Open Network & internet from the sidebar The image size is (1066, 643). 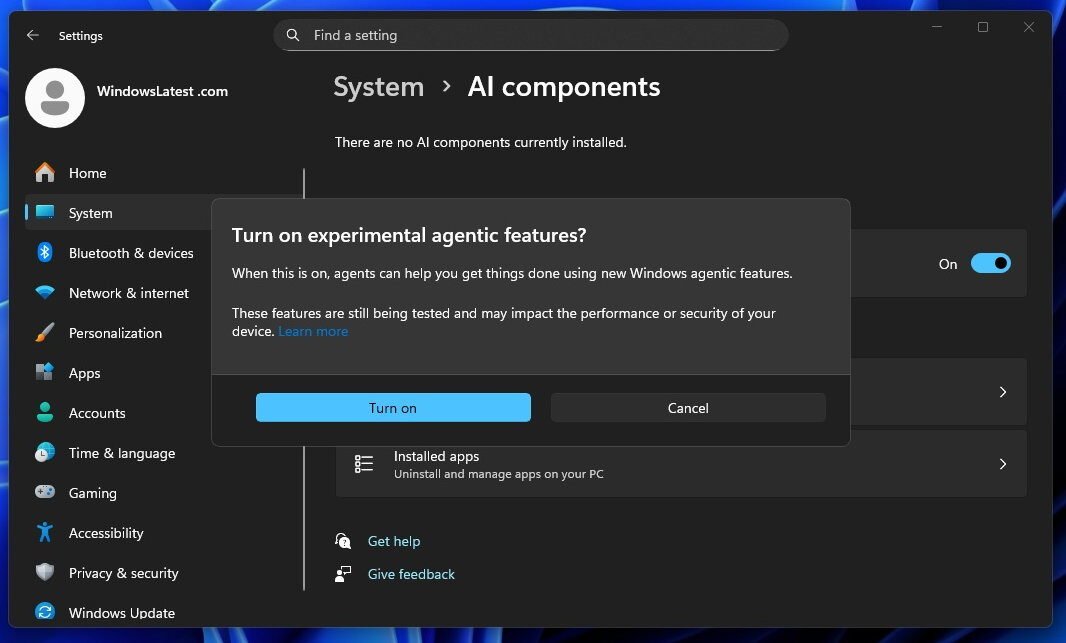click(x=45, y=293)
